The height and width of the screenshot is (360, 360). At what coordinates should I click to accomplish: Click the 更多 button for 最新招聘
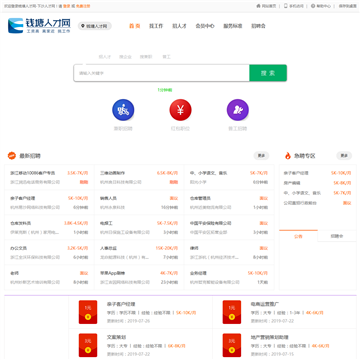click(261, 156)
